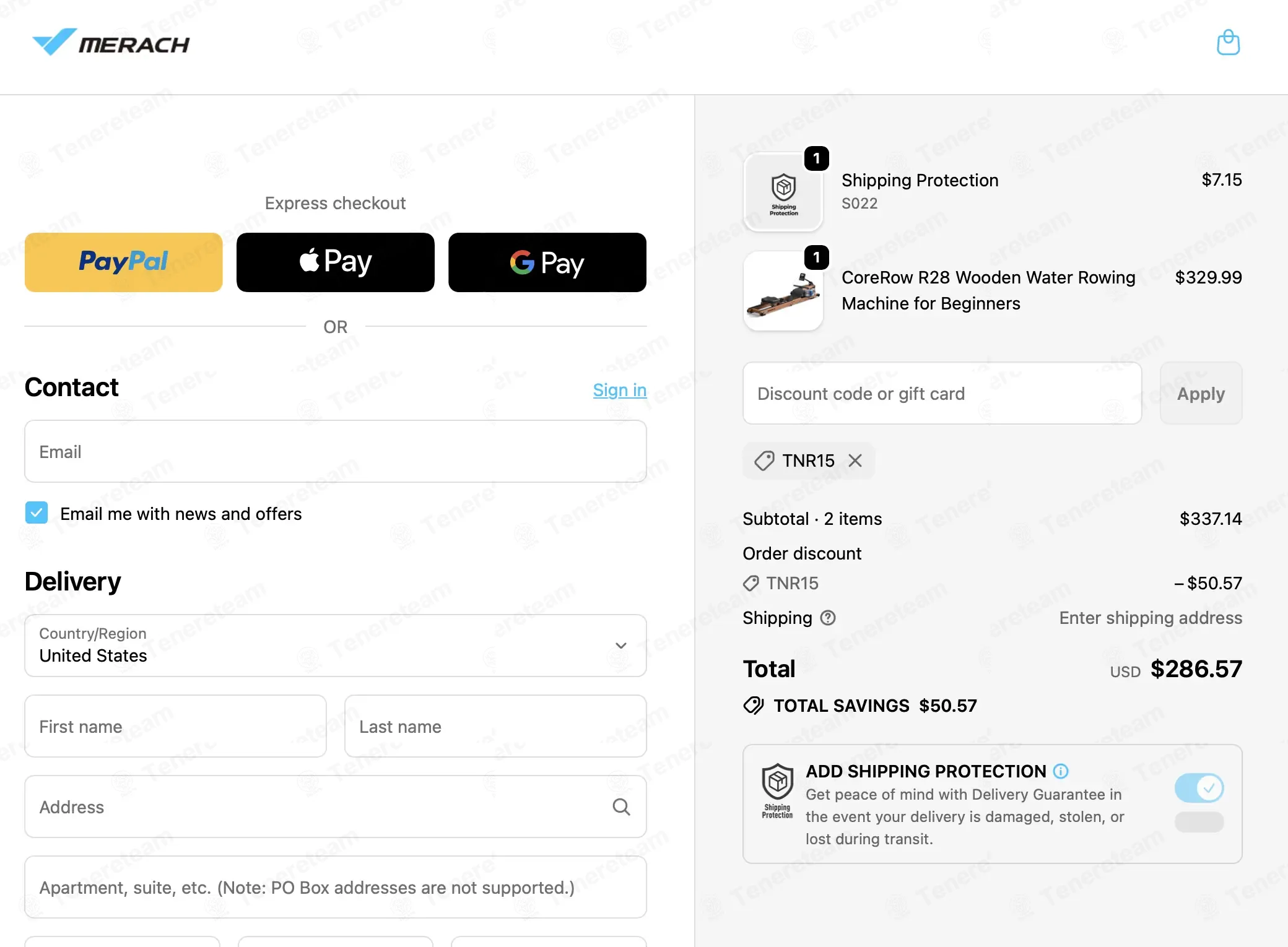1288x947 pixels.
Task: Uncheck Email me with news and offers
Action: coord(37,513)
